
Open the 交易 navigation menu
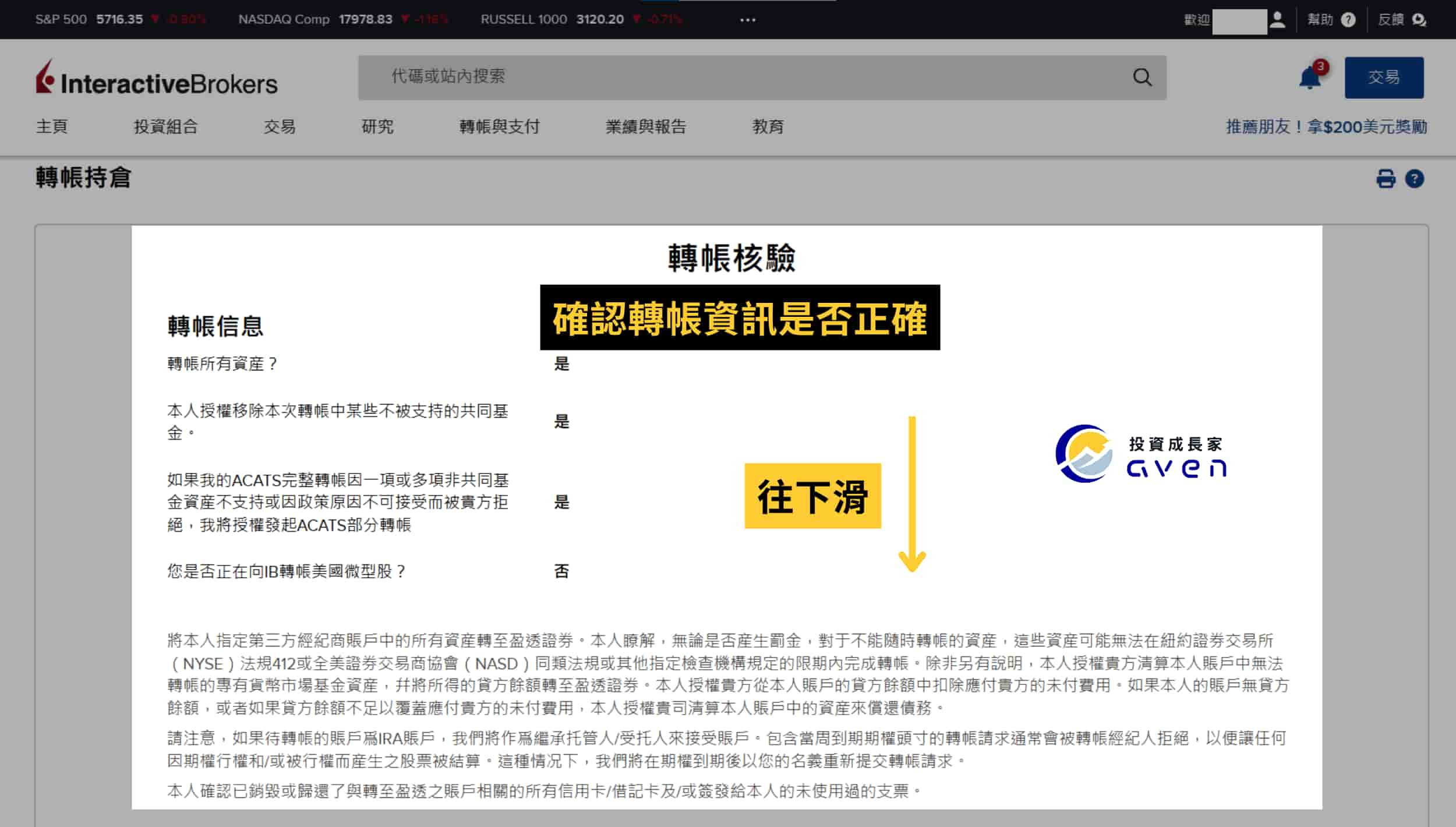point(280,126)
